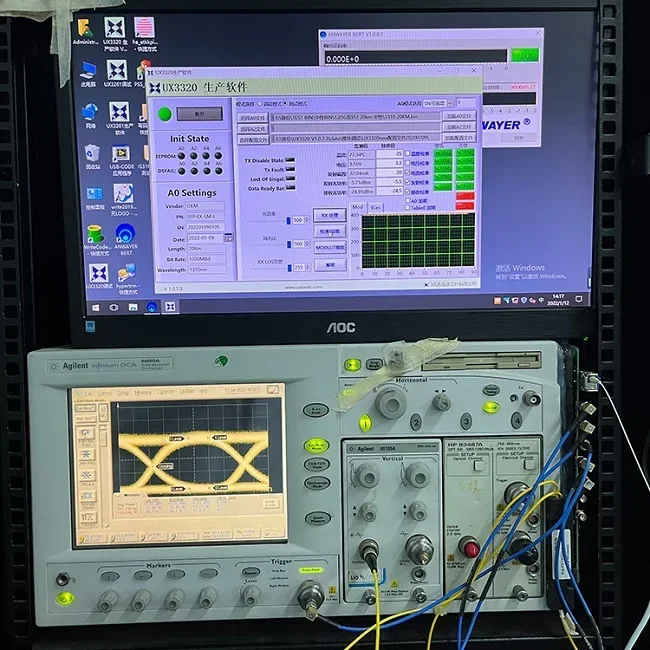Open the Windows Start menu
Screen dimensions: 650x650
point(95,308)
